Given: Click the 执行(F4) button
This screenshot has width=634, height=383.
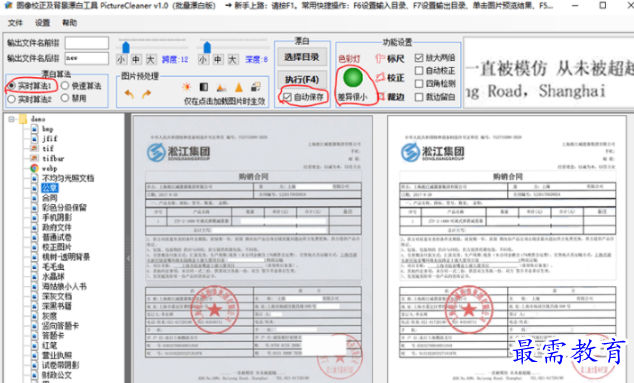Looking at the screenshot, I should (x=302, y=80).
